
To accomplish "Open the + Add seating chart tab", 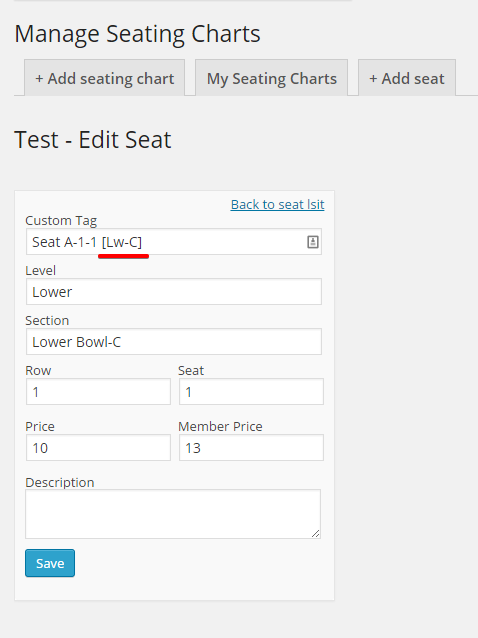I will click(105, 78).
